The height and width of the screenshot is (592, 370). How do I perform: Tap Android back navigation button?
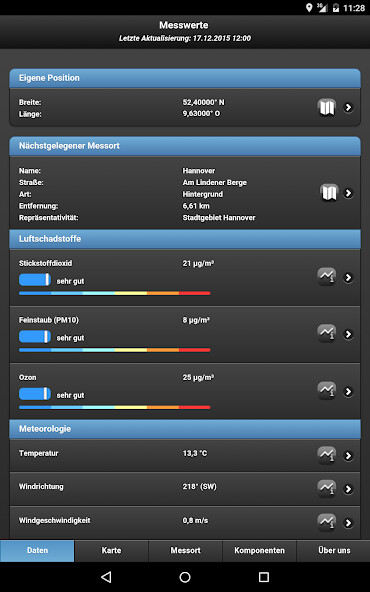[x=106, y=577]
